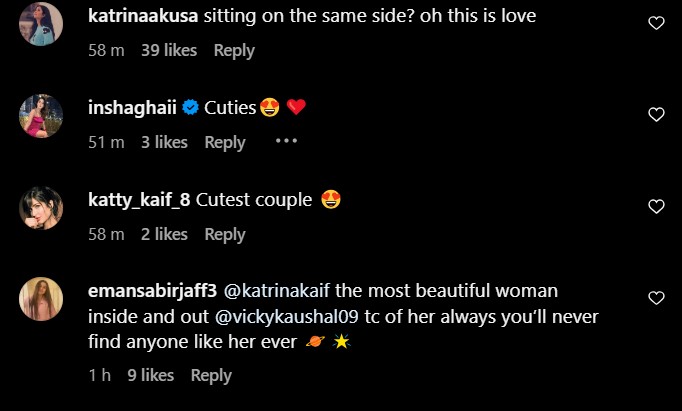
Task: Reply to katrinaakusa's comment
Action: [x=234, y=50]
